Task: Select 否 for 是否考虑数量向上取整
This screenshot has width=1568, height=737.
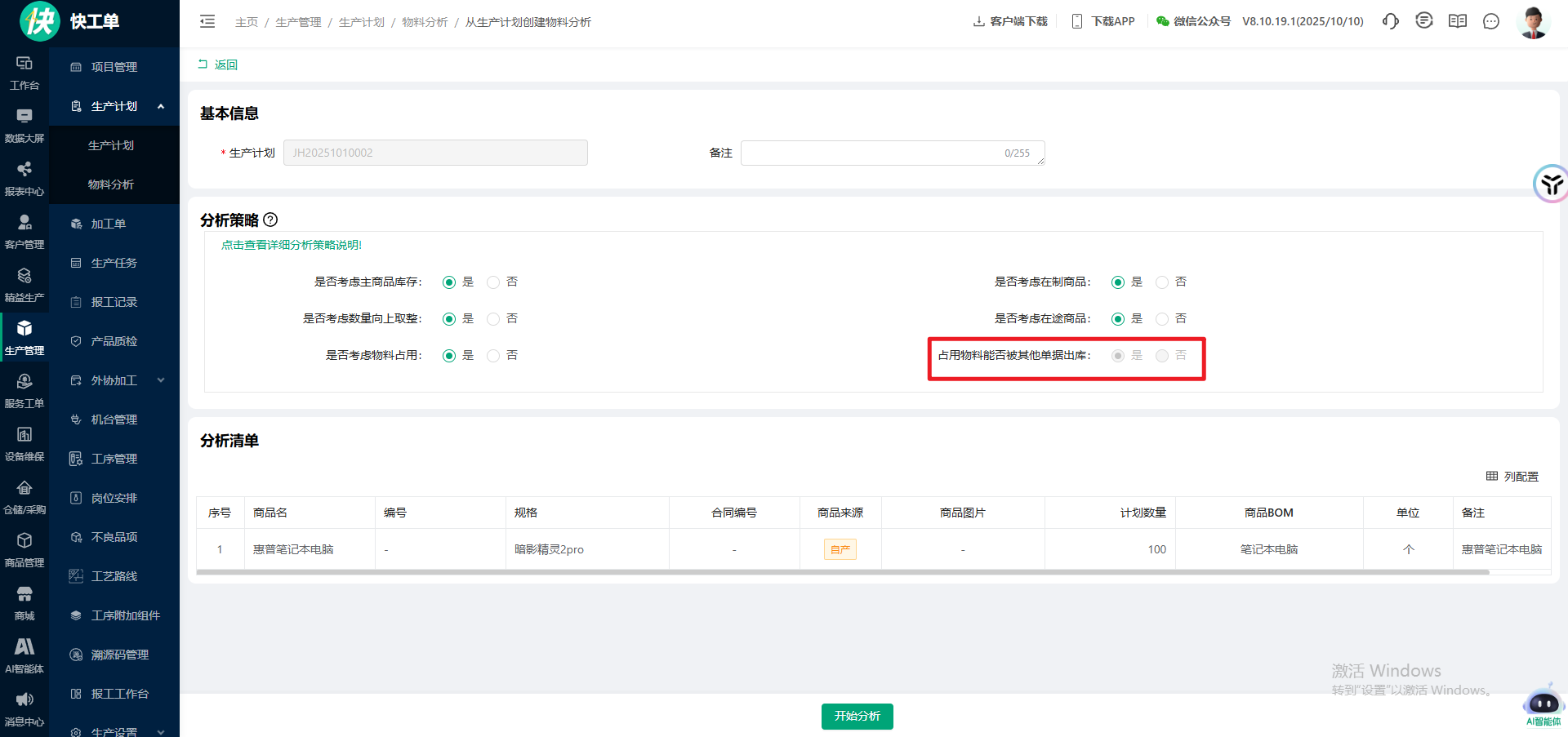Action: click(493, 319)
